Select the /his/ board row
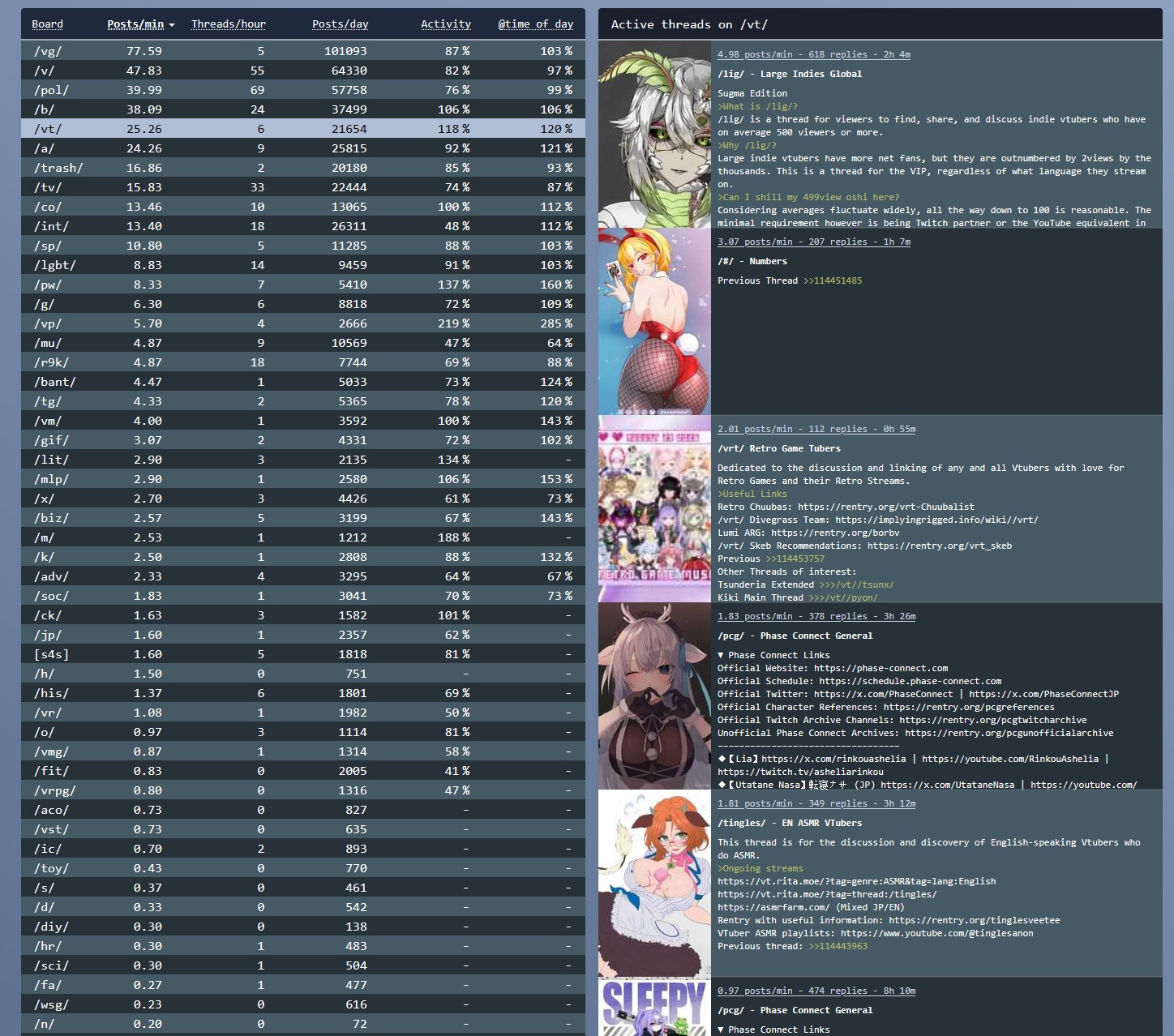 tap(303, 693)
